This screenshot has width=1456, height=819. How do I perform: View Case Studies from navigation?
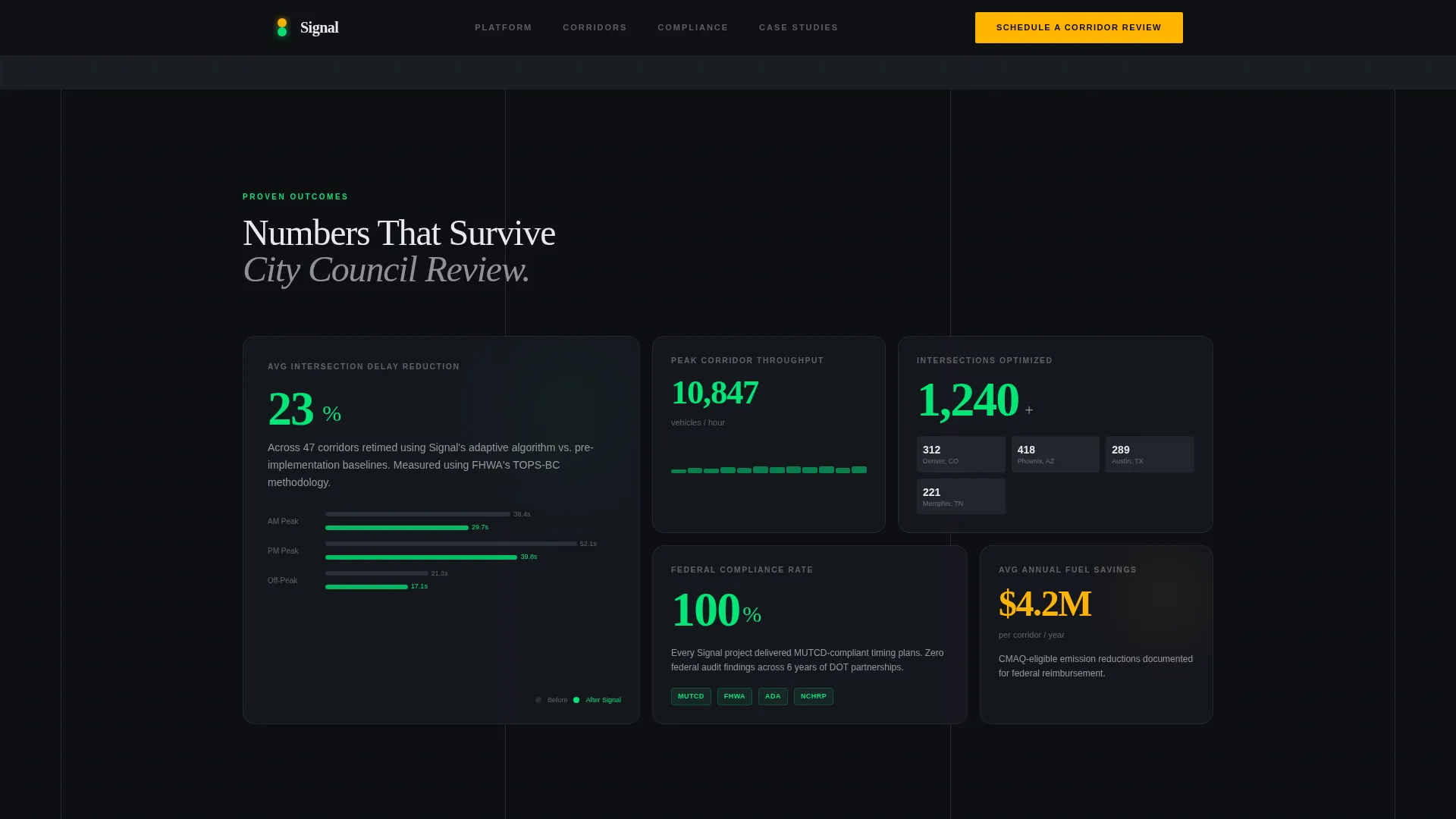pyautogui.click(x=799, y=27)
